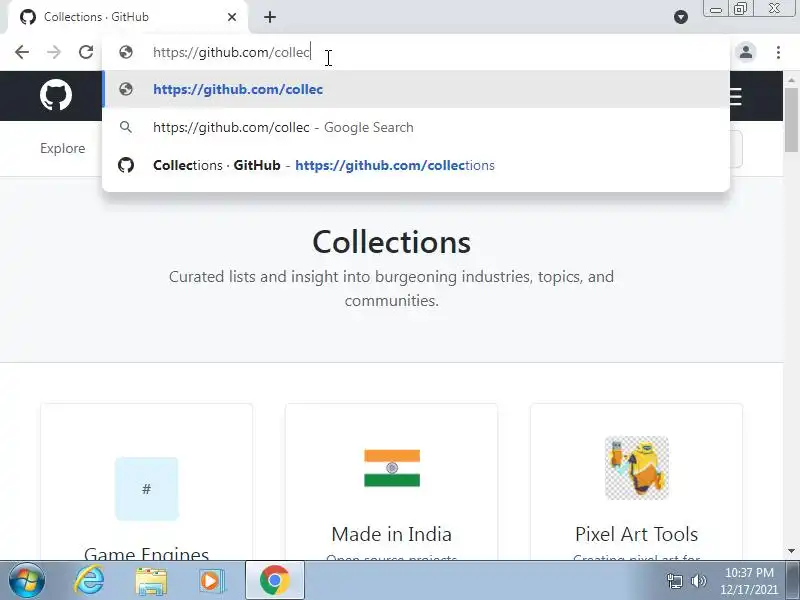Open the Made in India collection title

pos(391,534)
